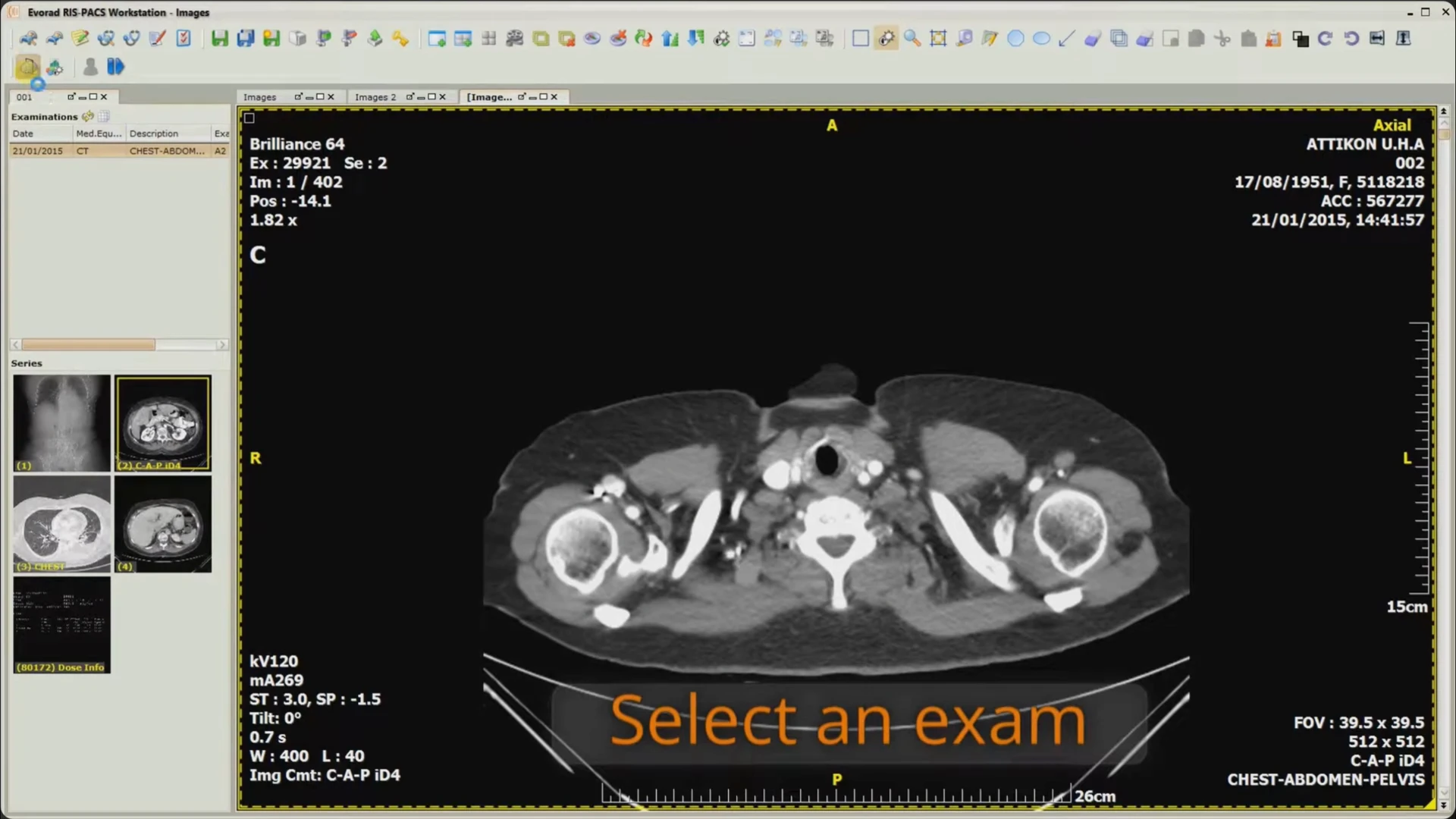Click the Med.Equ... column header
Viewport: 1456px width, 819px height.
pos(99,133)
